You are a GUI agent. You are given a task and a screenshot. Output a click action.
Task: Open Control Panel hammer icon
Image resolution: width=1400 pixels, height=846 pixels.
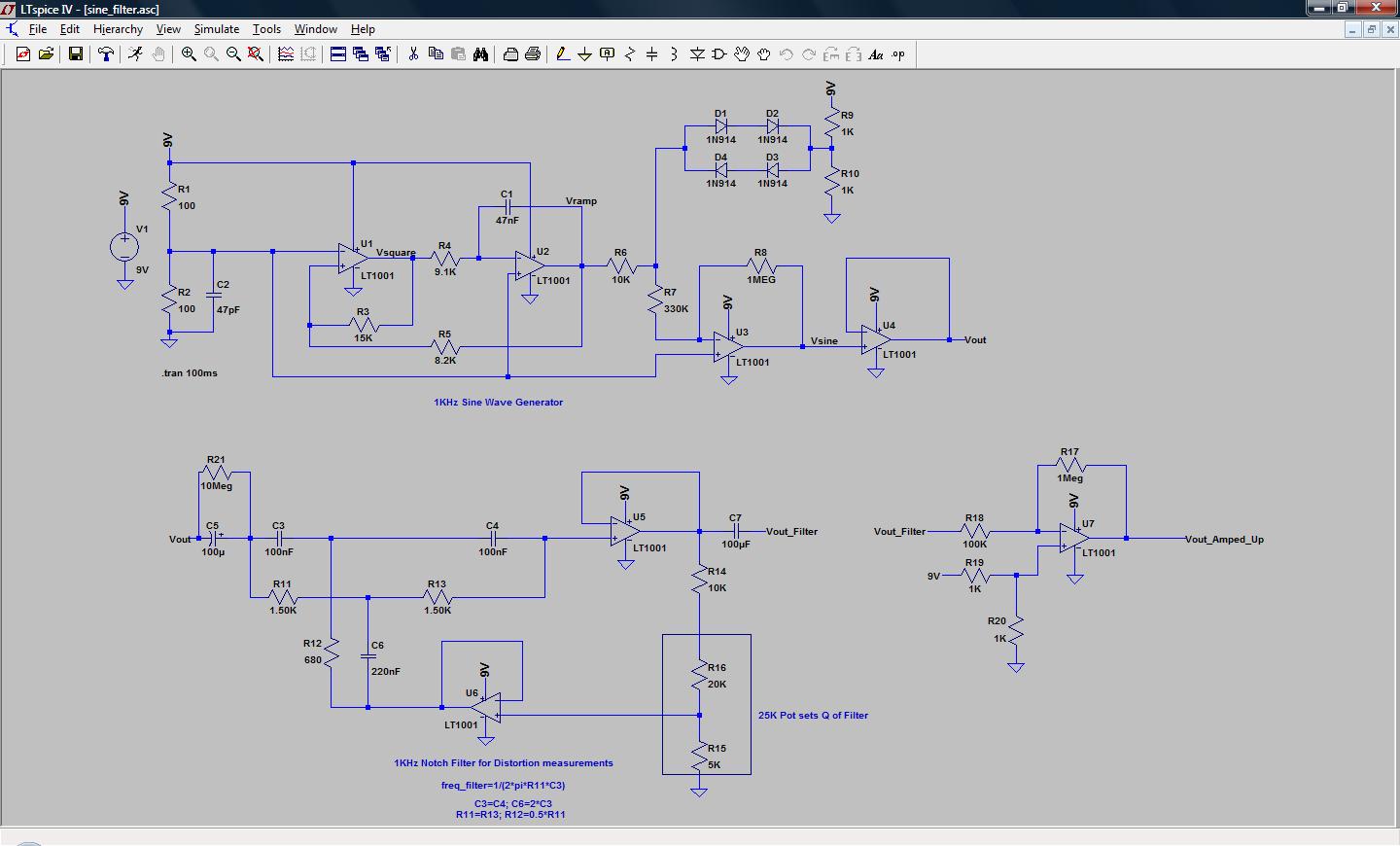point(106,54)
